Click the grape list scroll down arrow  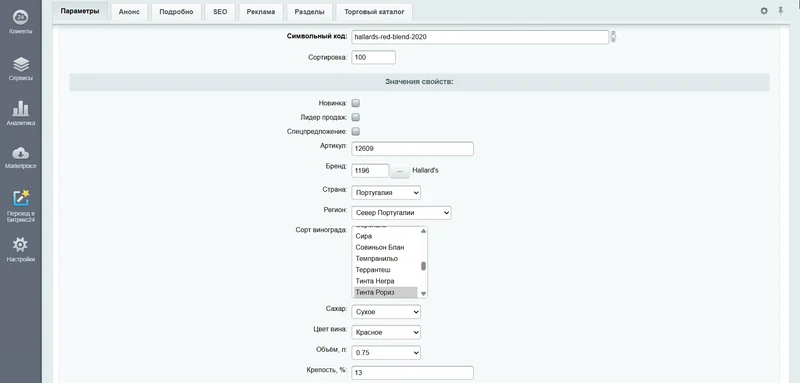423,294
